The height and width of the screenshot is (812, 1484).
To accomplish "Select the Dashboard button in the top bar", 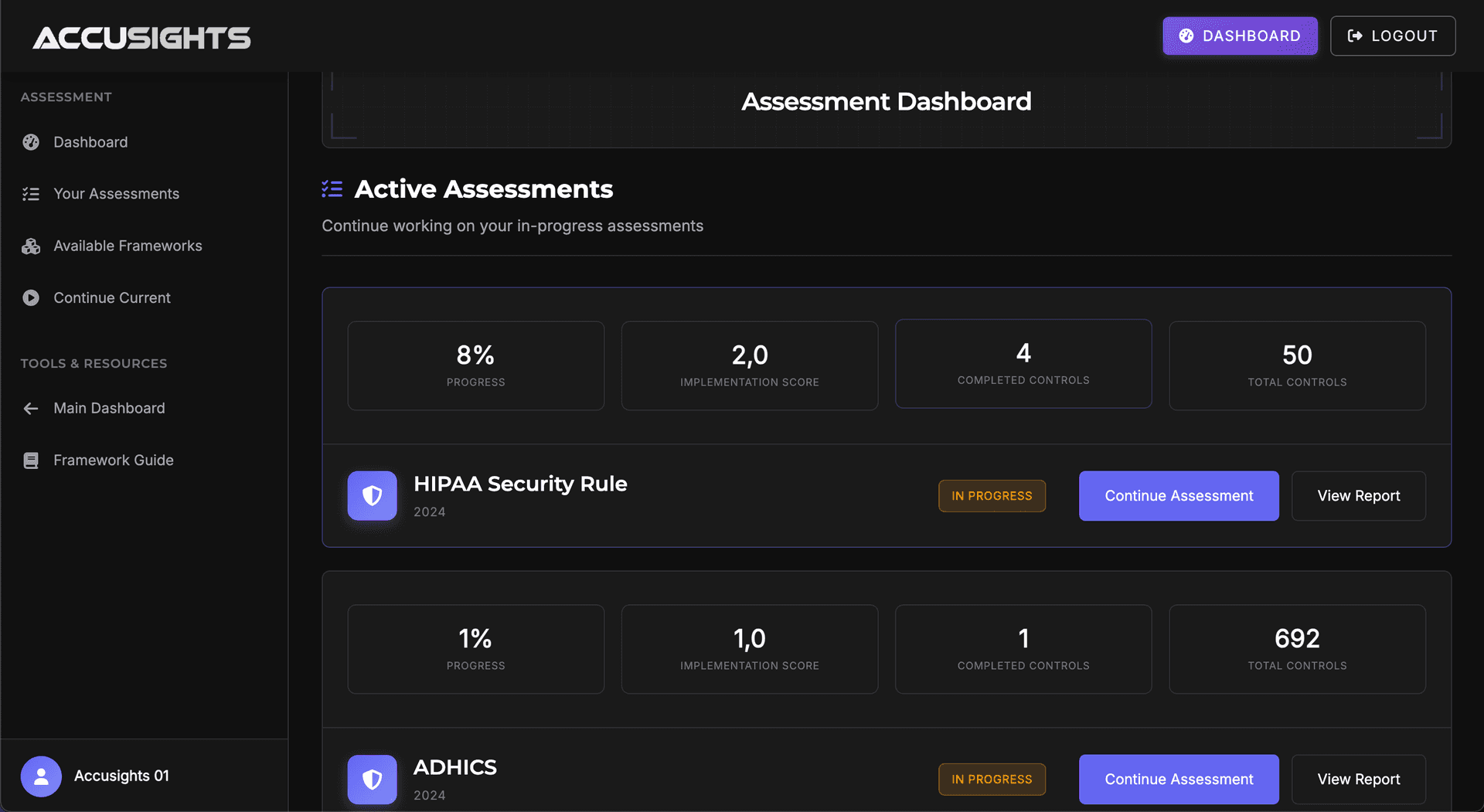I will pos(1240,36).
